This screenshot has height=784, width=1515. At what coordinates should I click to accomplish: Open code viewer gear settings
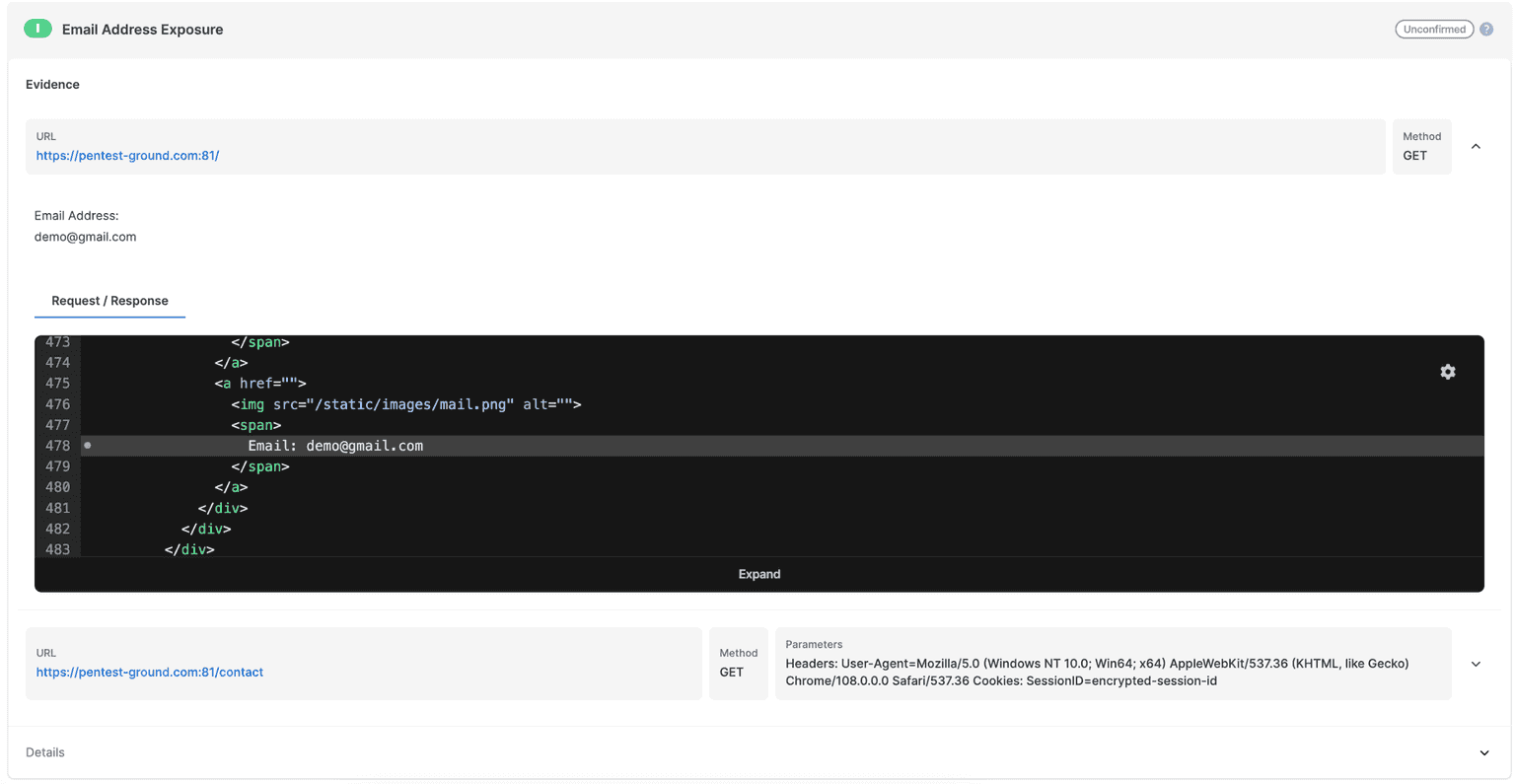pyautogui.click(x=1447, y=372)
